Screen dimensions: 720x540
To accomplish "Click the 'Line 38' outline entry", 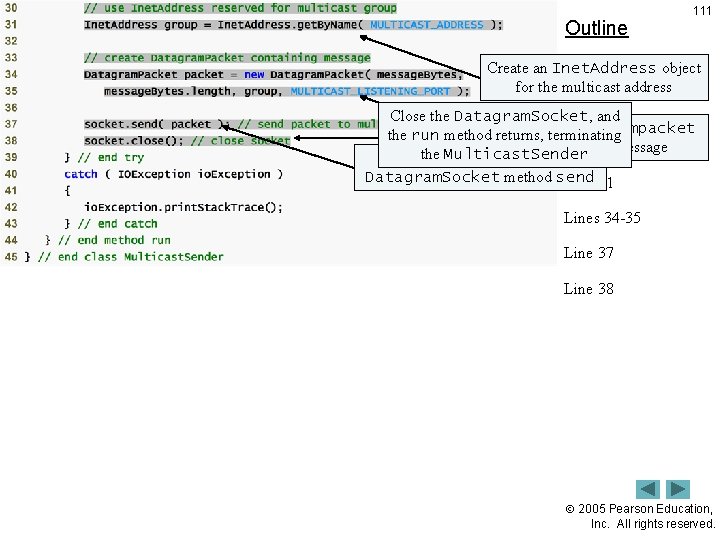I will (x=588, y=289).
